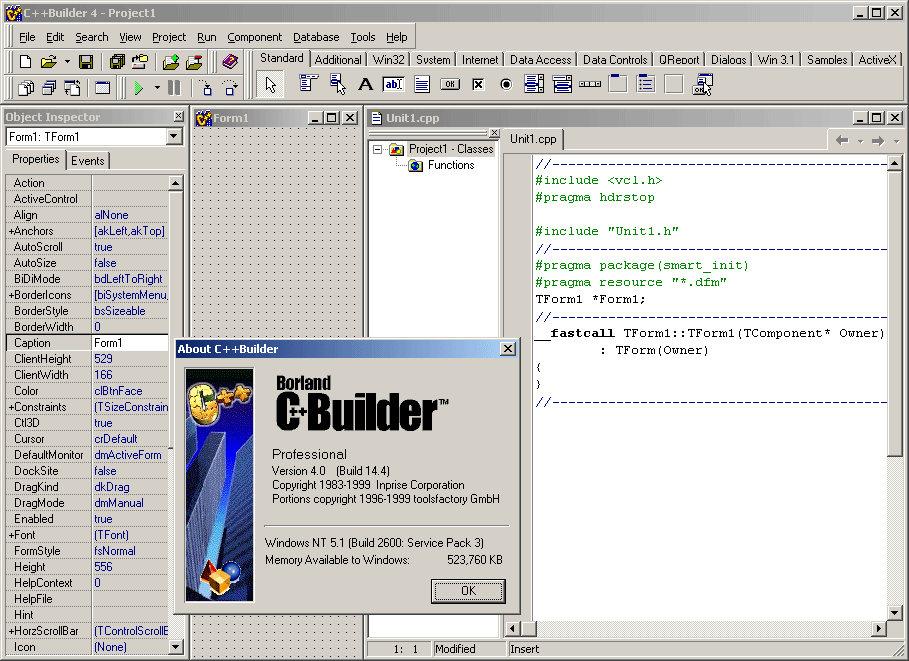
Task: Select the RadioGroup component icon
Action: pyautogui.click(x=645, y=84)
